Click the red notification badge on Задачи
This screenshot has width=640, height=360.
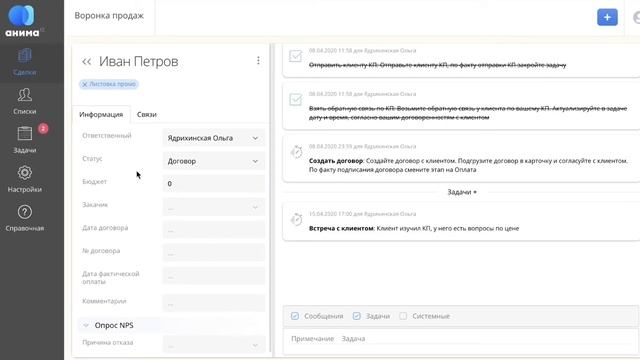(43, 129)
